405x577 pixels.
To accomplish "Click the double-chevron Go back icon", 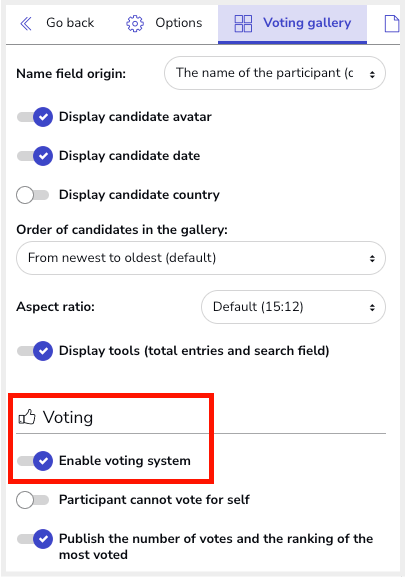I will [x=26, y=24].
